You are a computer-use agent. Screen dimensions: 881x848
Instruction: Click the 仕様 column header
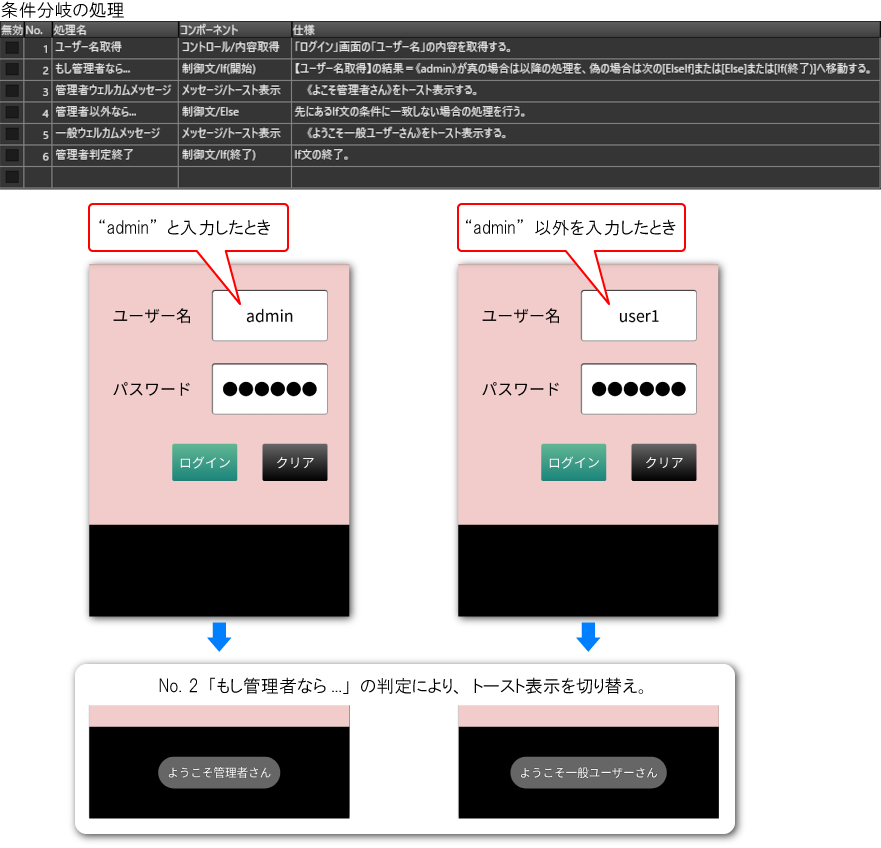[586, 30]
